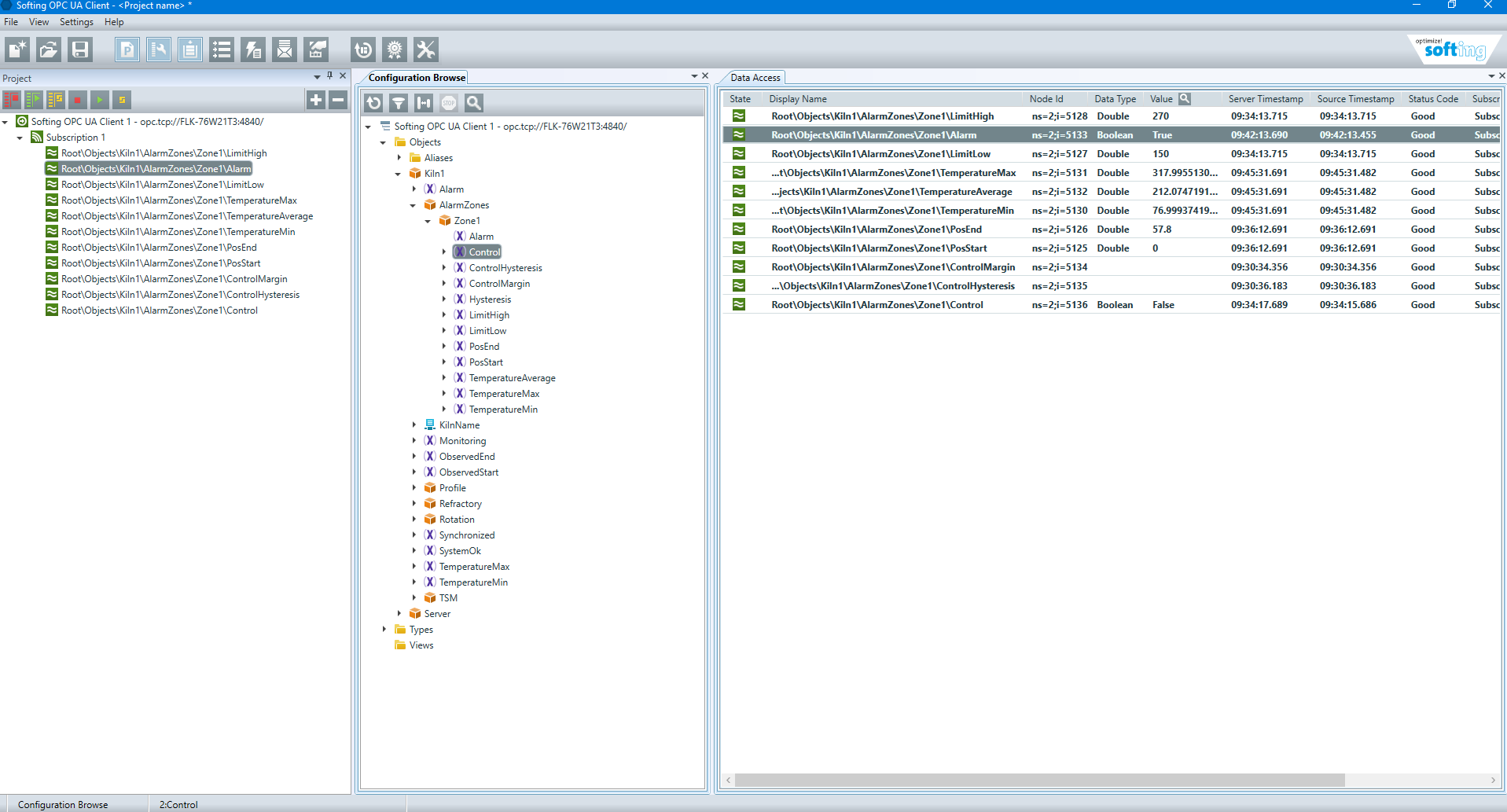Click the yellow subscription state project icon
Screen dimensions: 1507x812
point(56,100)
